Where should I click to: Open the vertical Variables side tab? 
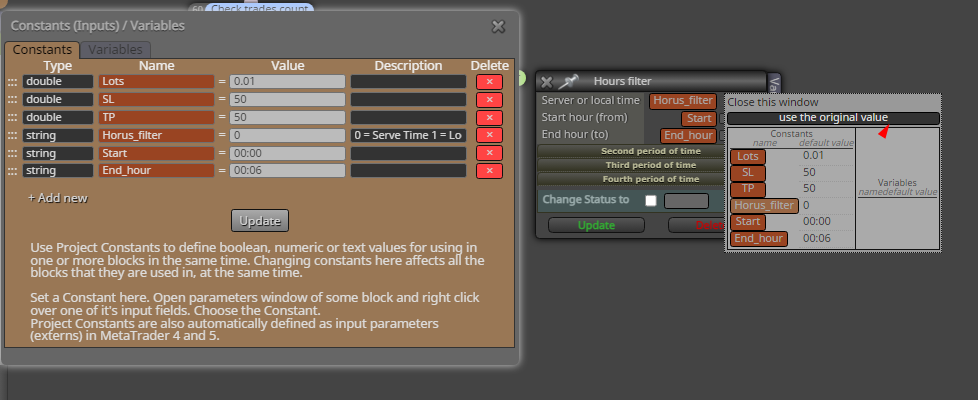[x=775, y=83]
